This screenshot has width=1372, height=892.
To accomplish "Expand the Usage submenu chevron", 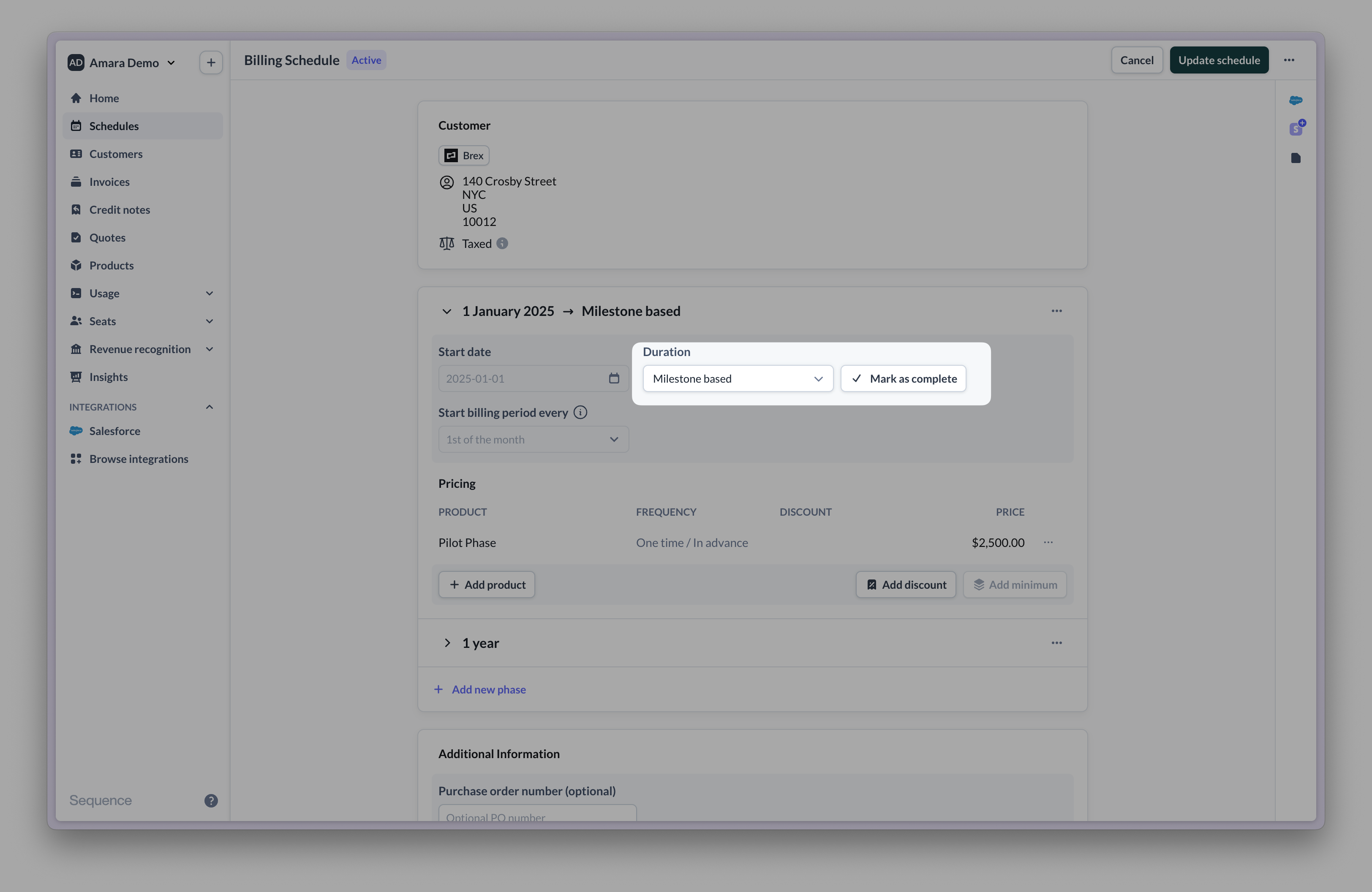I will [x=209, y=293].
